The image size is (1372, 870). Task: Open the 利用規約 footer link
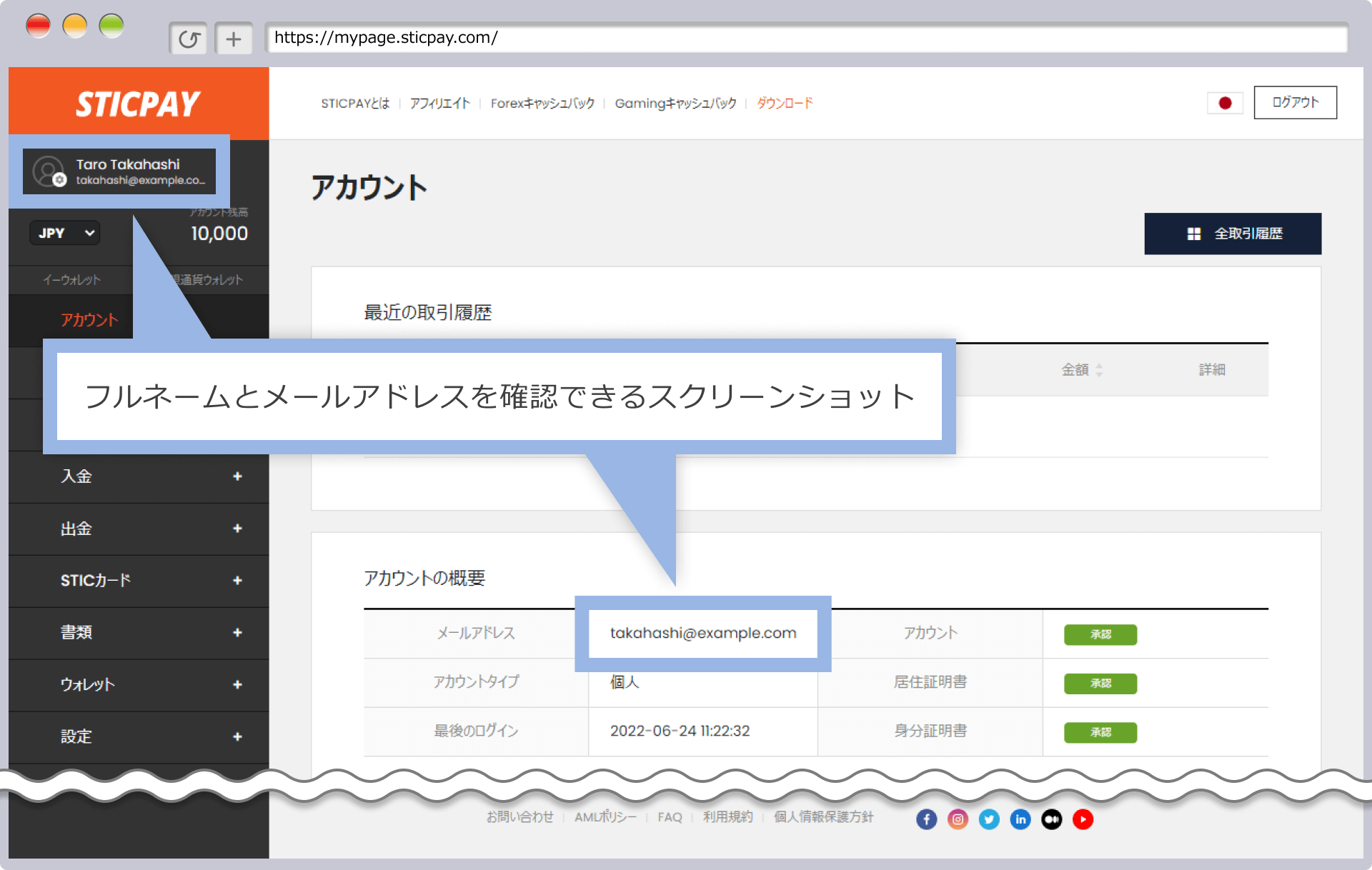click(x=727, y=817)
